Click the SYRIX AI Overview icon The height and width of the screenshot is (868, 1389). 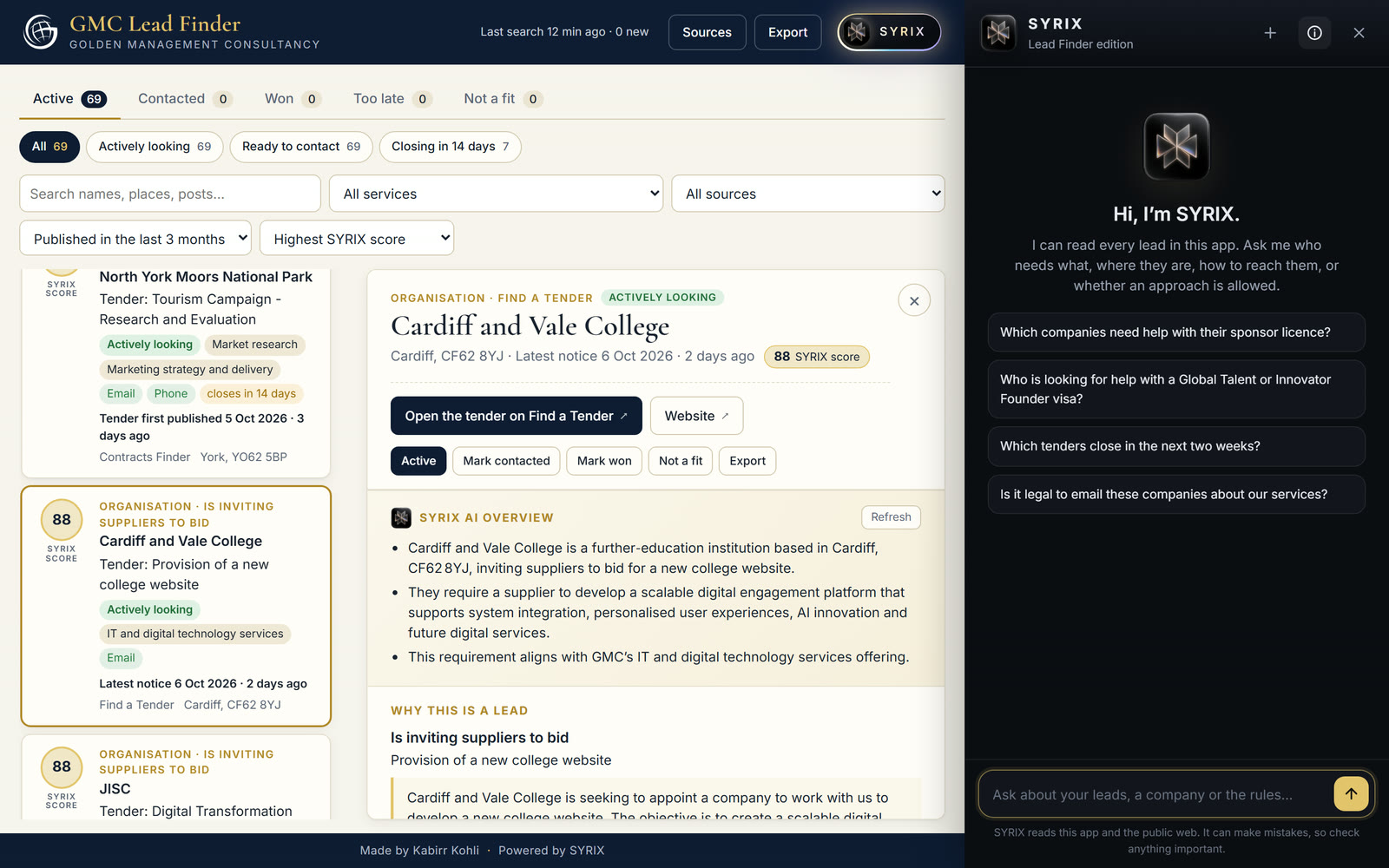coord(401,518)
